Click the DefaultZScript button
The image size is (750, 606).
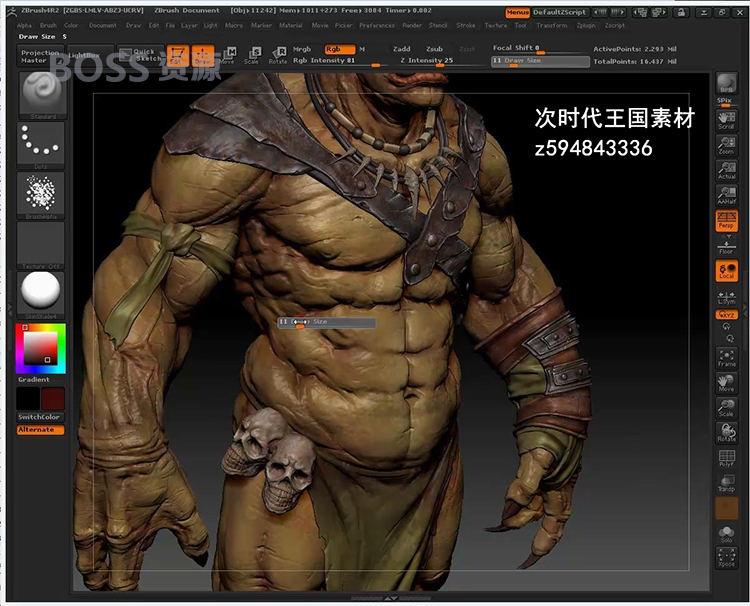[560, 12]
